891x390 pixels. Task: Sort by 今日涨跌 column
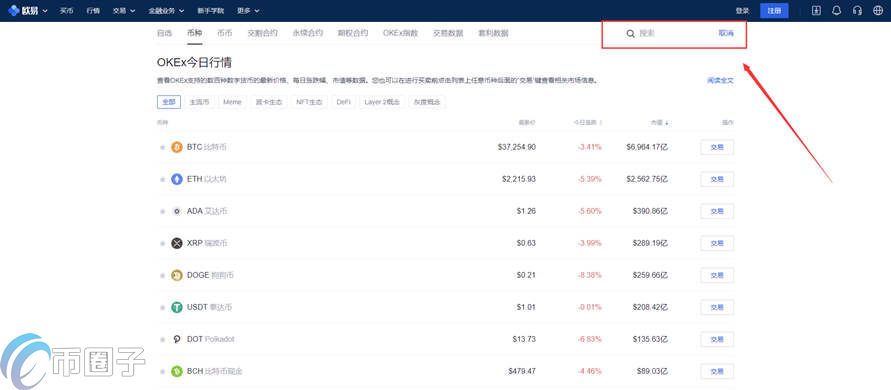(x=588, y=122)
